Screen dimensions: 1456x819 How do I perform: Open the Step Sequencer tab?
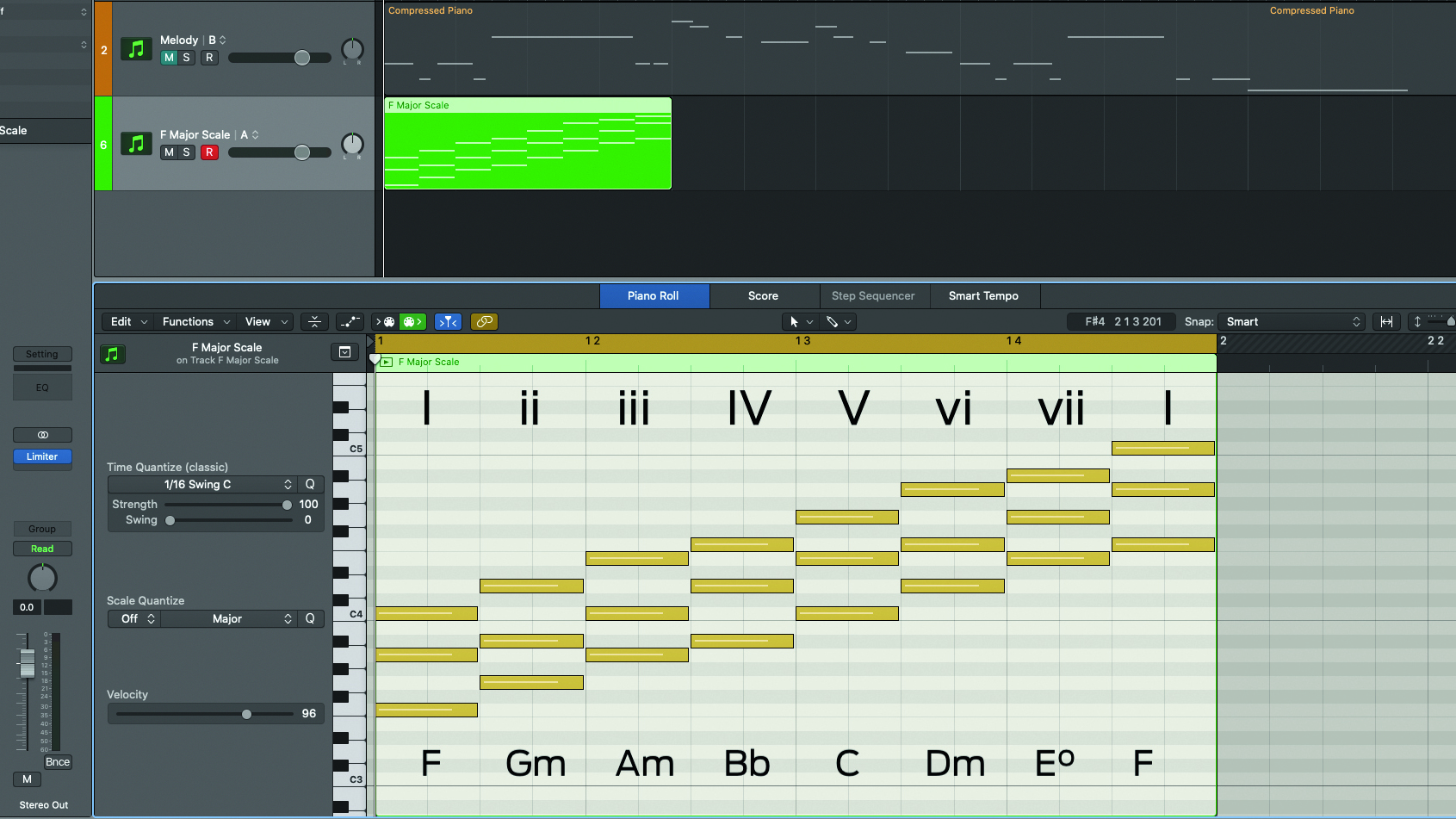pyautogui.click(x=873, y=295)
